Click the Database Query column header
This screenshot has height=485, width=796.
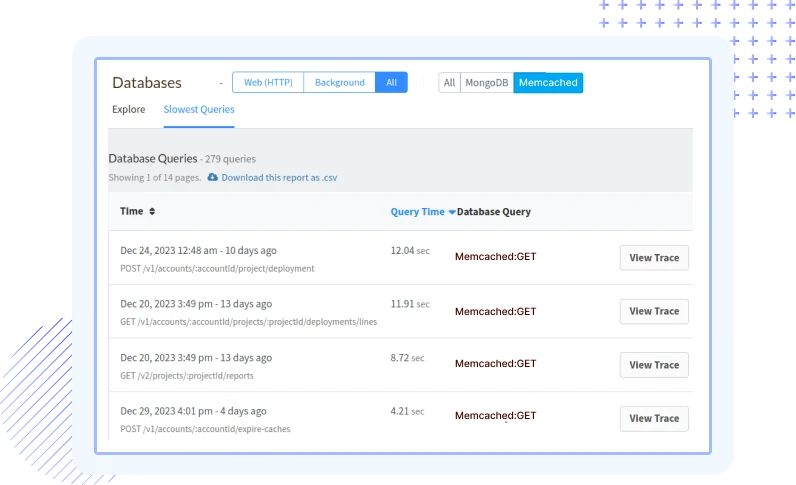(494, 212)
